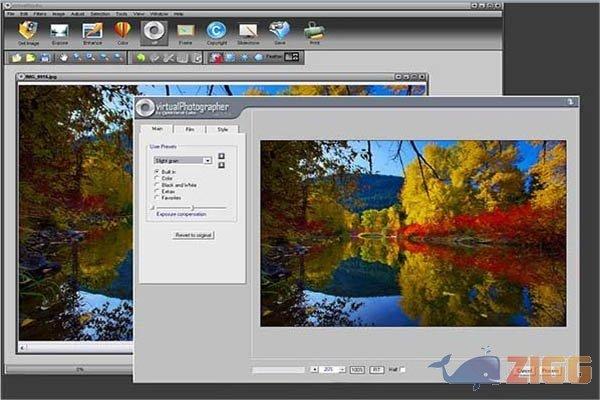Expand the Slight grain presets dropdown
This screenshot has height=400, width=600.
(x=207, y=160)
